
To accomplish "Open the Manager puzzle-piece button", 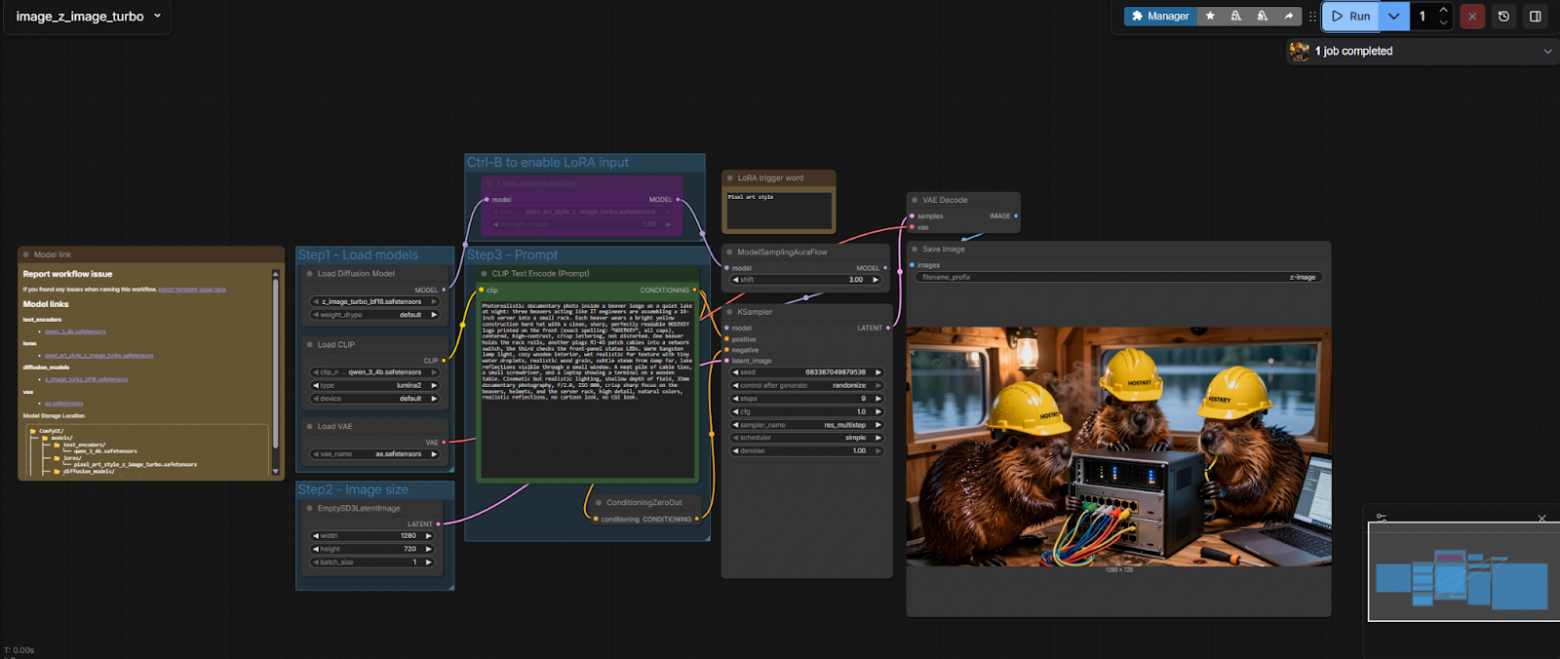I will (x=1160, y=16).
